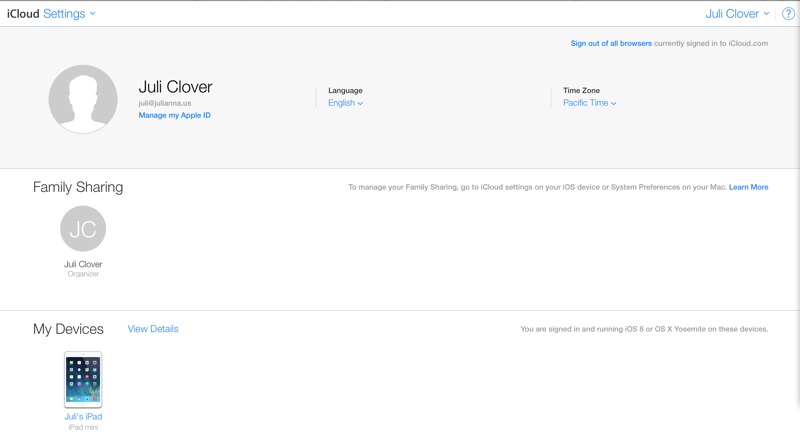This screenshot has height=443, width=800.
Task: Follow the Learn More Family Sharing link
Action: click(x=748, y=187)
